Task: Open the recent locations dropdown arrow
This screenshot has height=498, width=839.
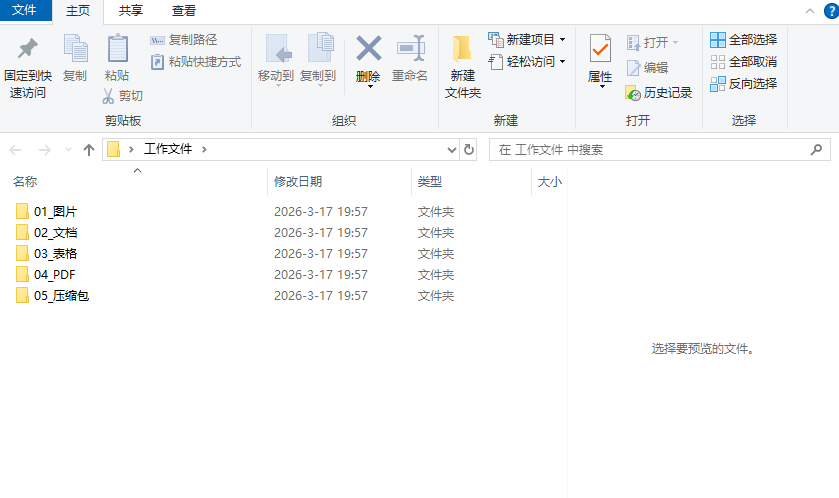Action: [68, 150]
